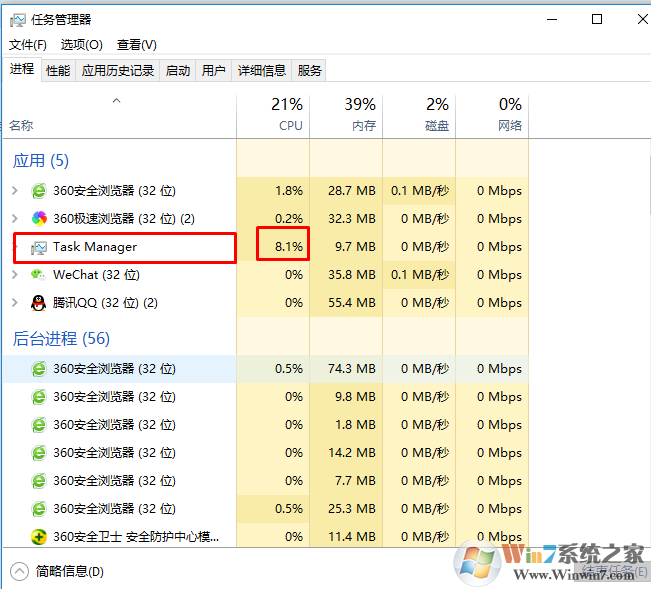Image resolution: width=651 pixels, height=589 pixels.
Task: Sort by the 网络 column header
Action: tap(492, 117)
